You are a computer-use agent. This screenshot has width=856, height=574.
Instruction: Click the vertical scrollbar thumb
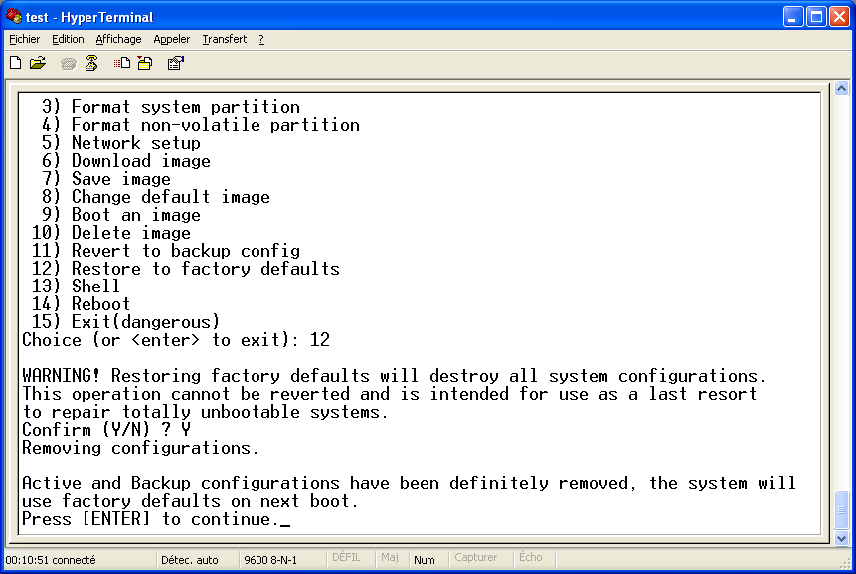(841, 510)
